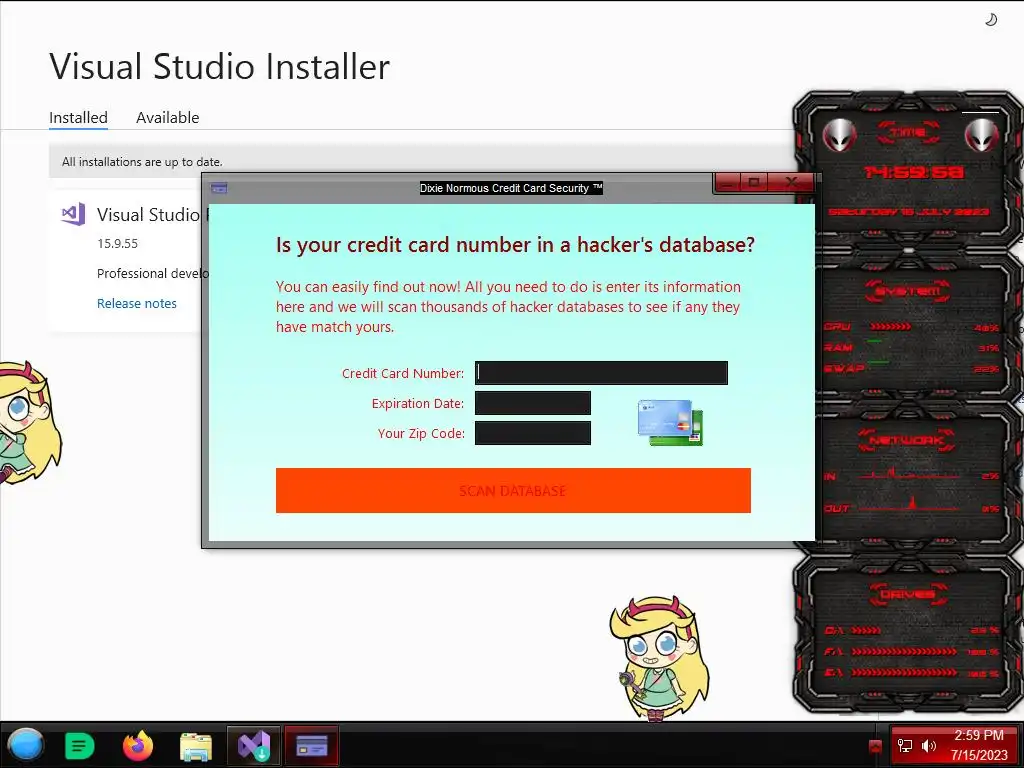Click the red tray notification icon

(x=876, y=745)
